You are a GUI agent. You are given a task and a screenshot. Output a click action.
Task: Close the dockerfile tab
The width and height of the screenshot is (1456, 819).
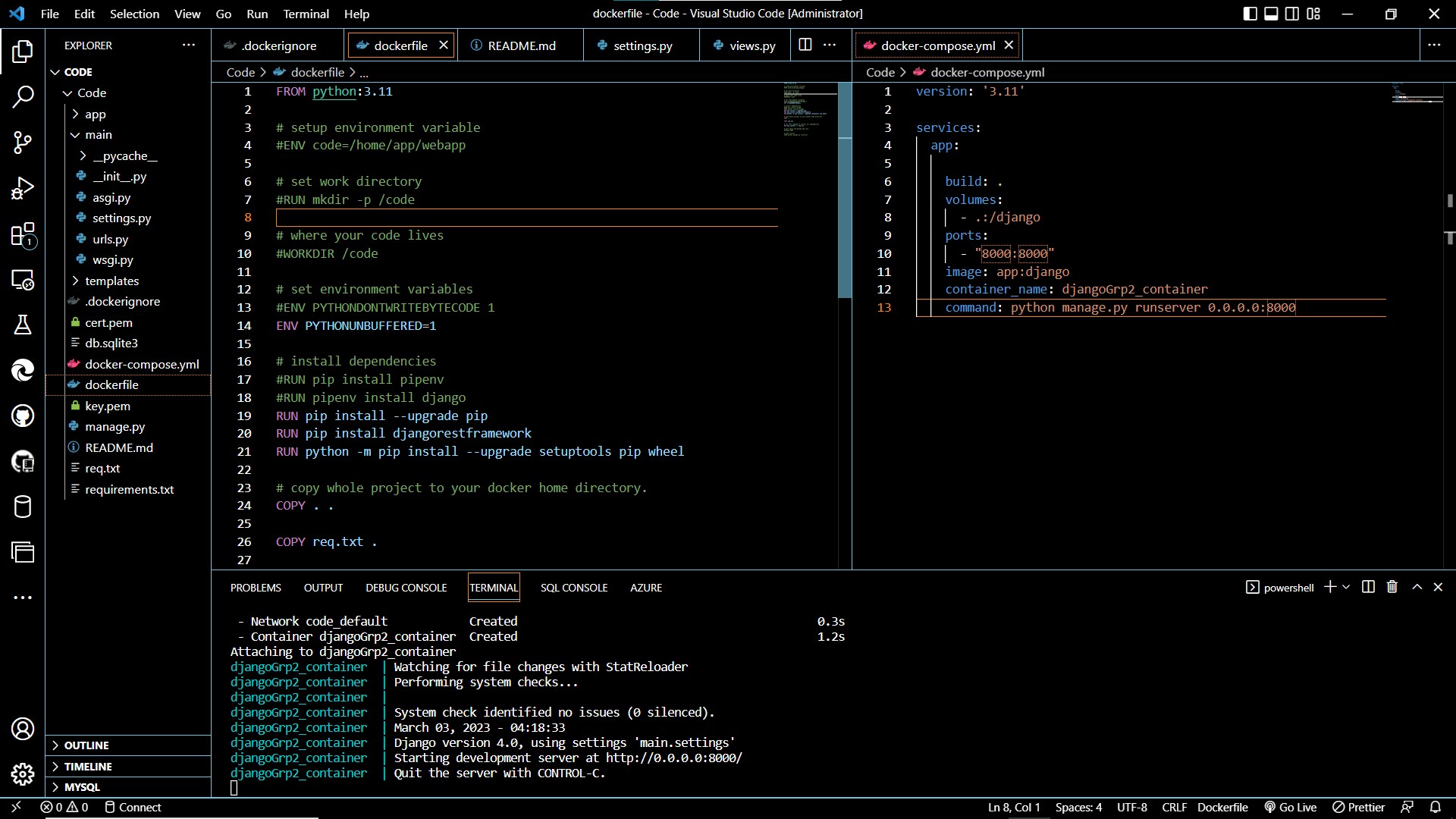[444, 45]
